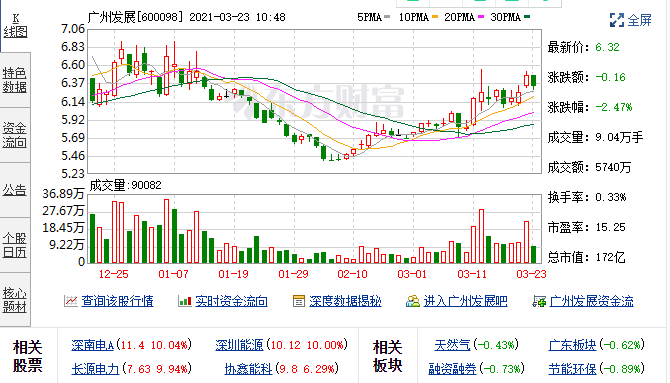Open the 深度数据揭秘 link
This screenshot has width=670, height=383.
coord(345,301)
